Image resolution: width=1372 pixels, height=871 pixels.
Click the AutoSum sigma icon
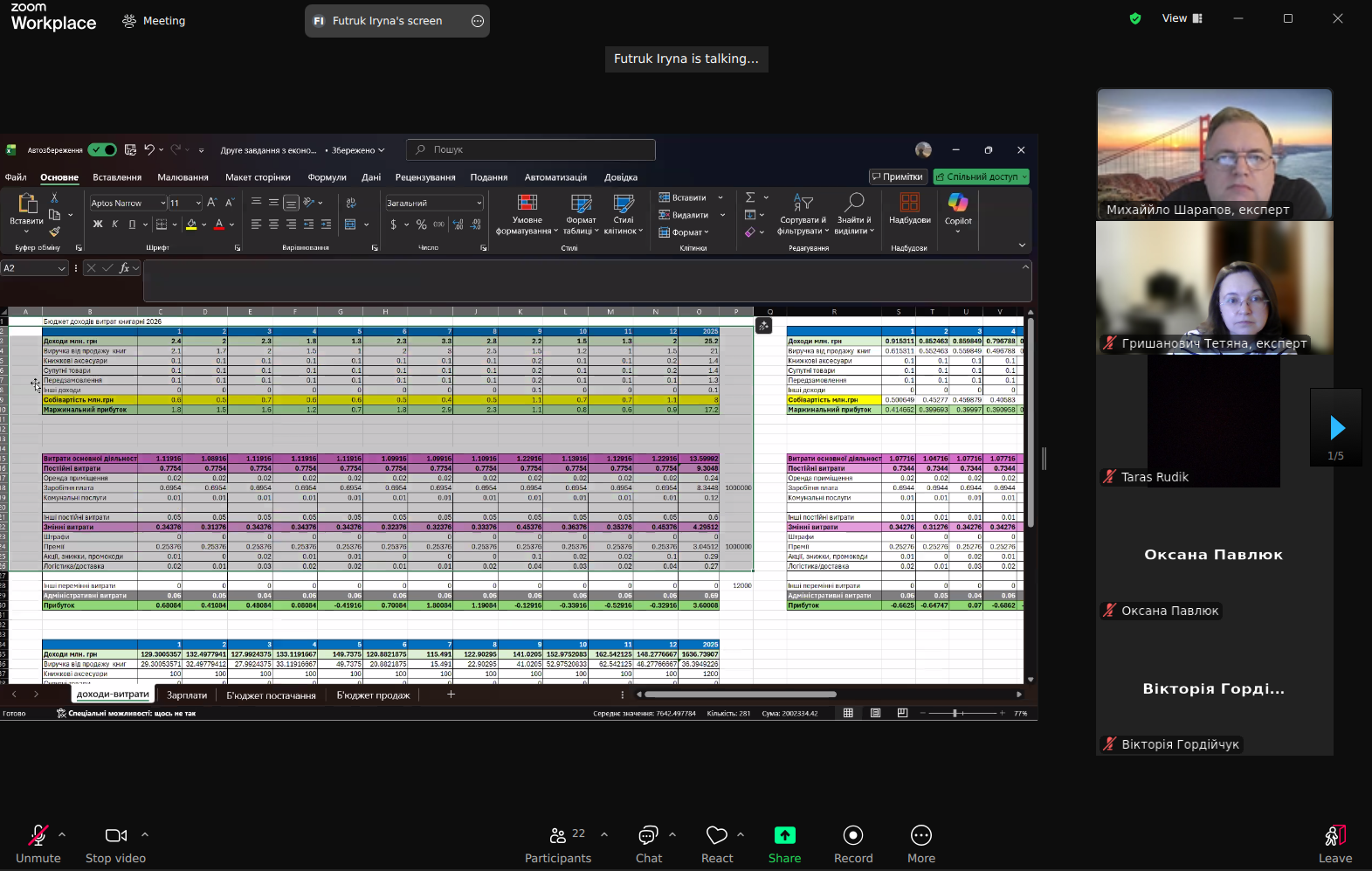(x=750, y=197)
